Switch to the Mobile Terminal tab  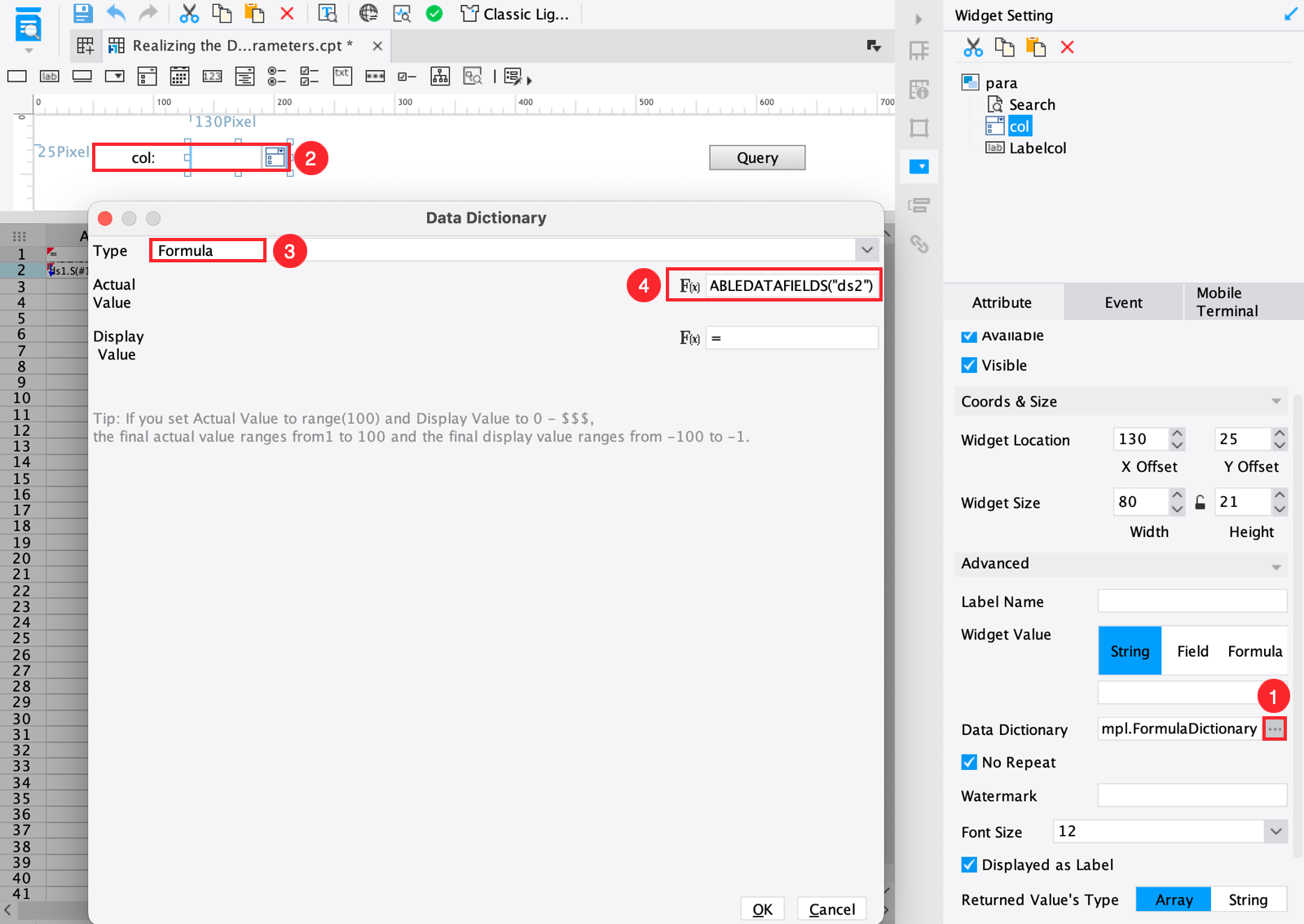click(x=1244, y=301)
